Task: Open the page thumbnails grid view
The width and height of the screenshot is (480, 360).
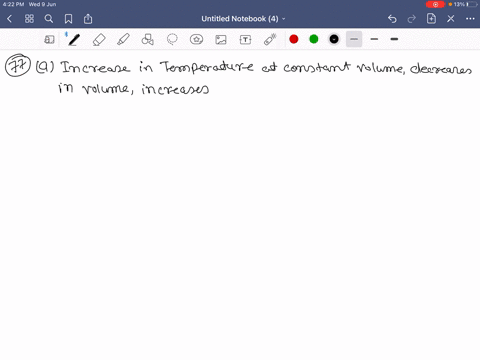Action: coord(29,19)
